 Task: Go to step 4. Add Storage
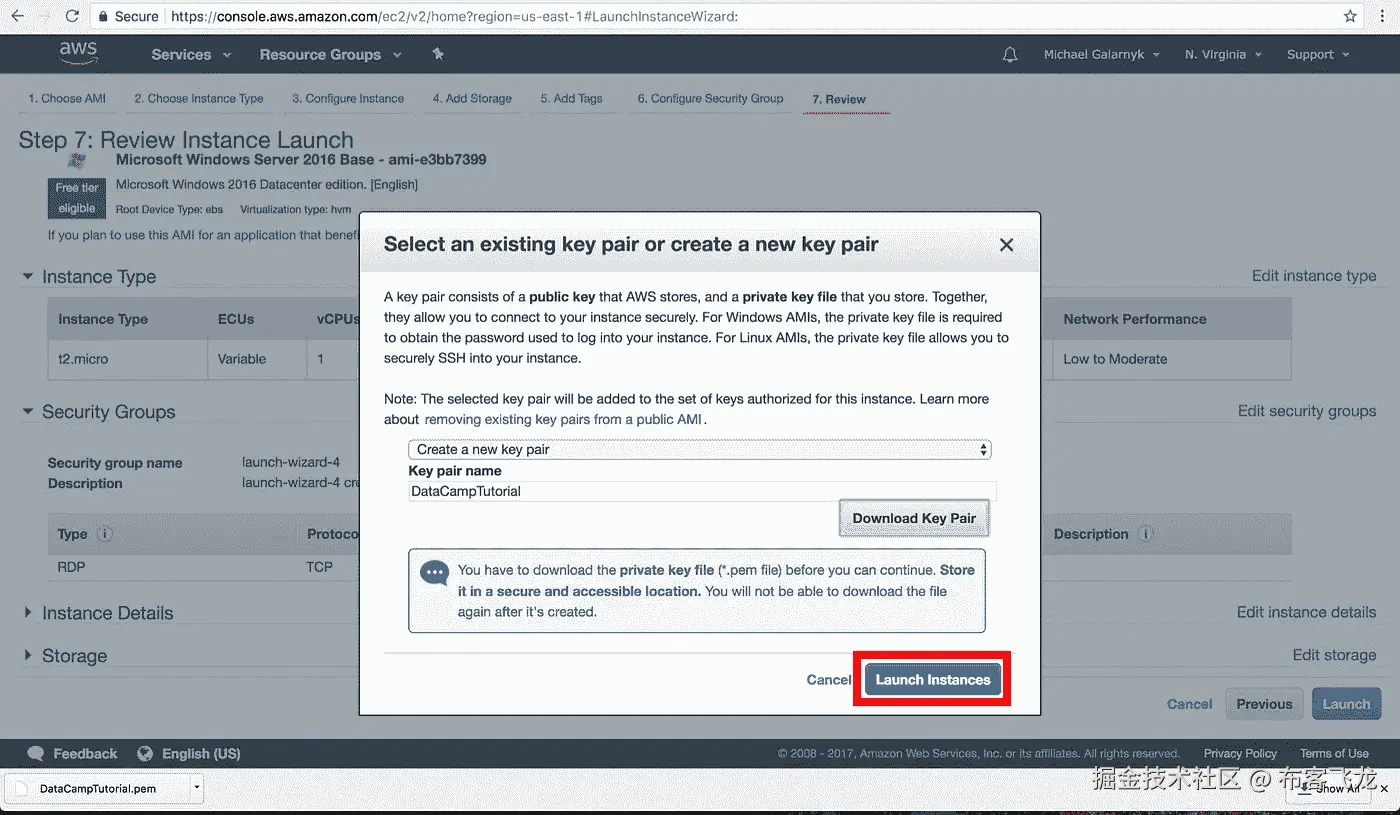coord(472,99)
